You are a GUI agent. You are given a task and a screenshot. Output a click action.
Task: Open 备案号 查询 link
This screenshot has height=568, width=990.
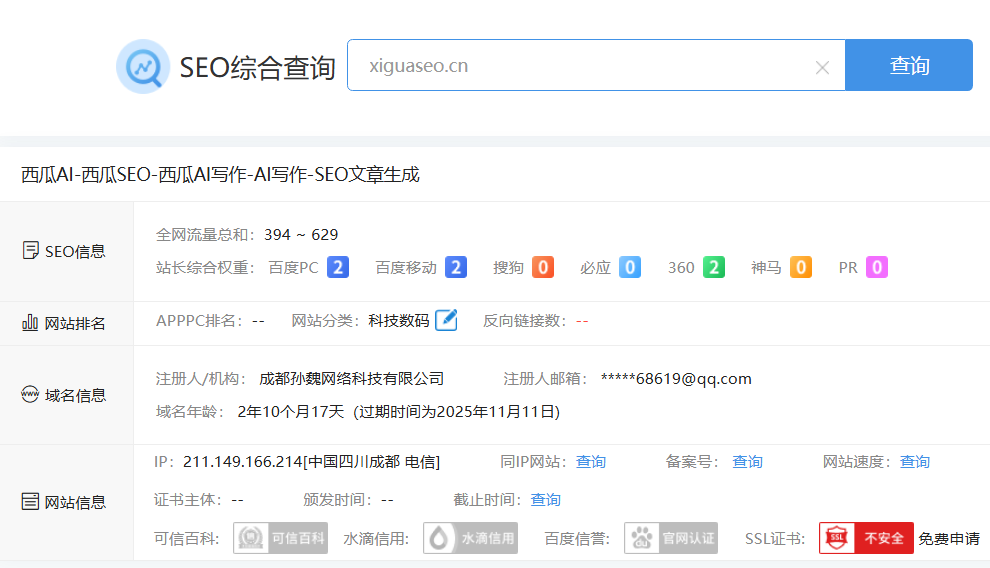[747, 461]
